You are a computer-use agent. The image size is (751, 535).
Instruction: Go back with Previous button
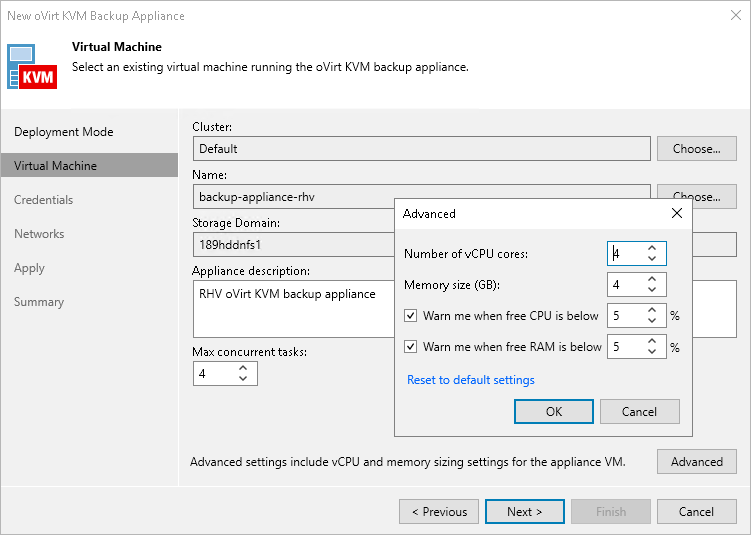point(439,512)
